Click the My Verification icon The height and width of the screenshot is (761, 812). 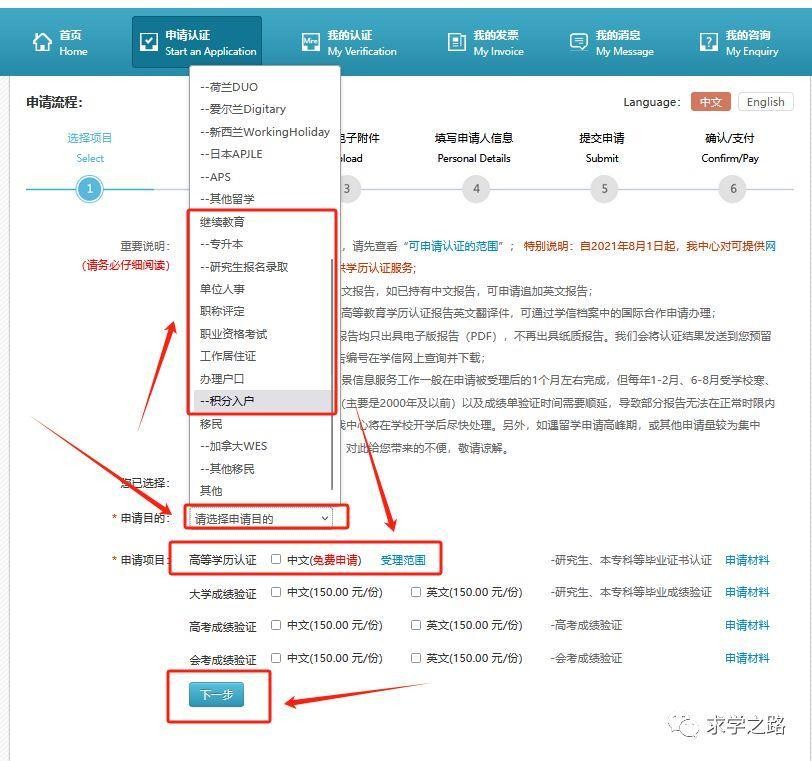(x=310, y=42)
